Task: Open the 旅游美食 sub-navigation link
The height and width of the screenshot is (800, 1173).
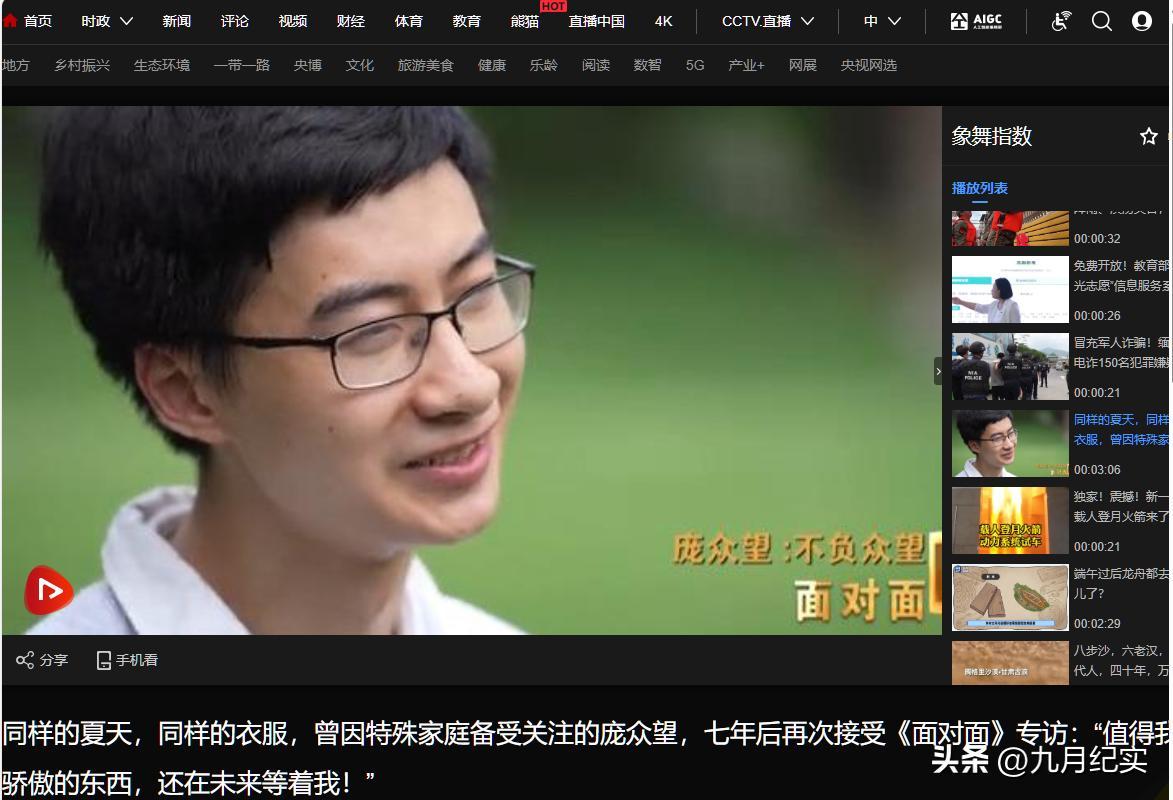Action: [x=425, y=65]
